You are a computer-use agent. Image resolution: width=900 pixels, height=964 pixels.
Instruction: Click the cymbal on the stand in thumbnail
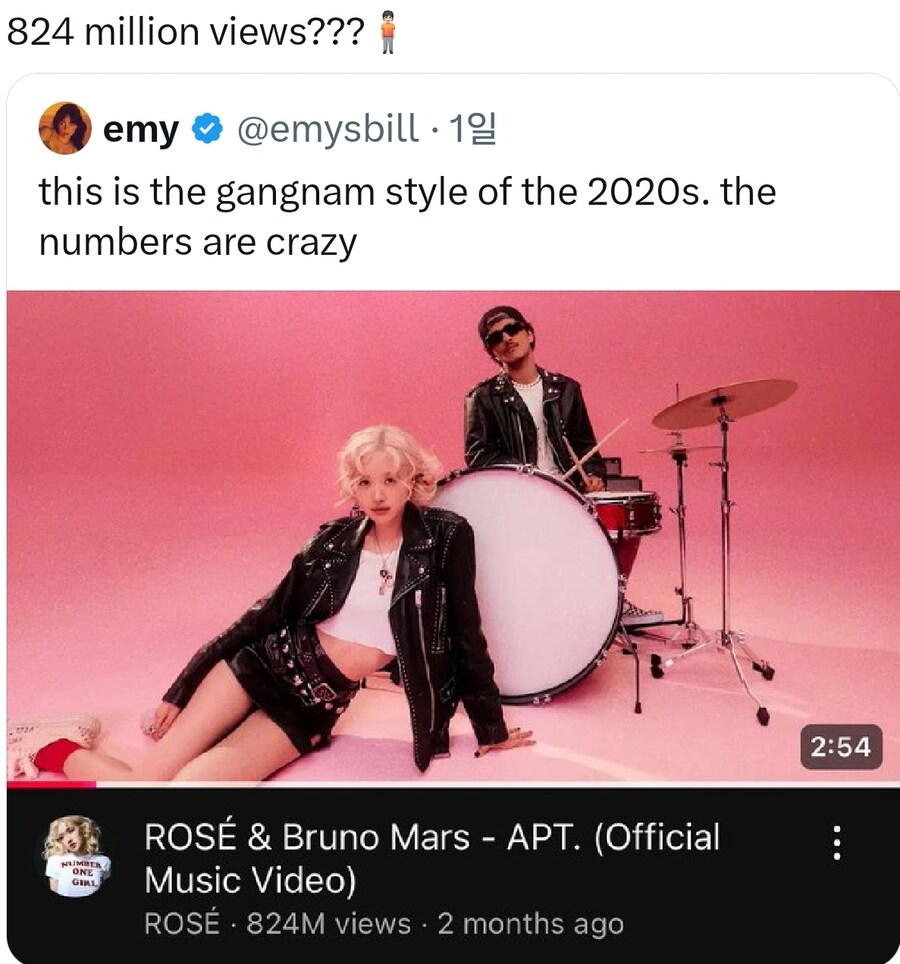click(724, 402)
